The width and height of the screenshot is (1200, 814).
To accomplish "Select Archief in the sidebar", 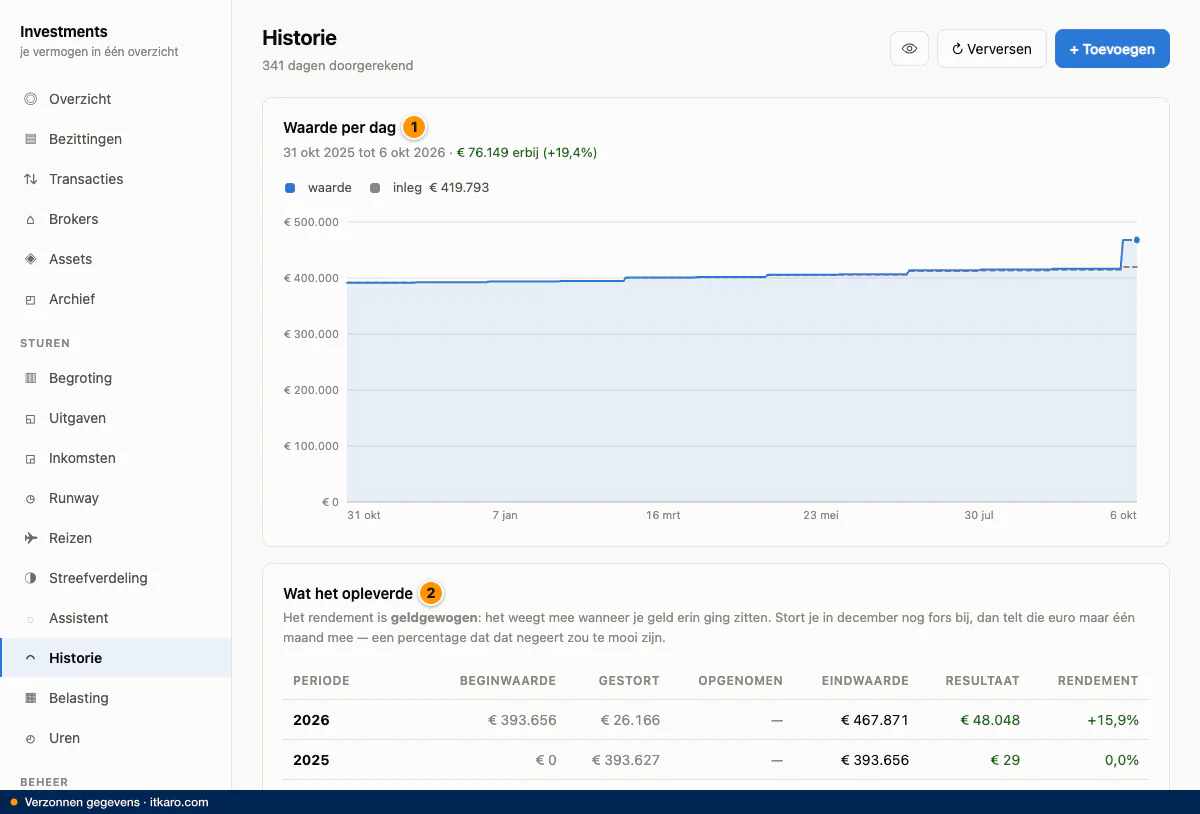I will (116, 299).
